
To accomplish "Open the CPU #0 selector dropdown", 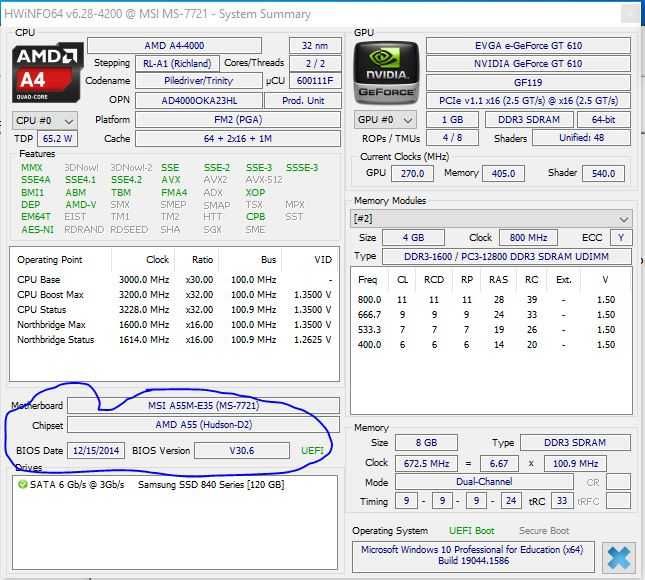I will point(44,121).
